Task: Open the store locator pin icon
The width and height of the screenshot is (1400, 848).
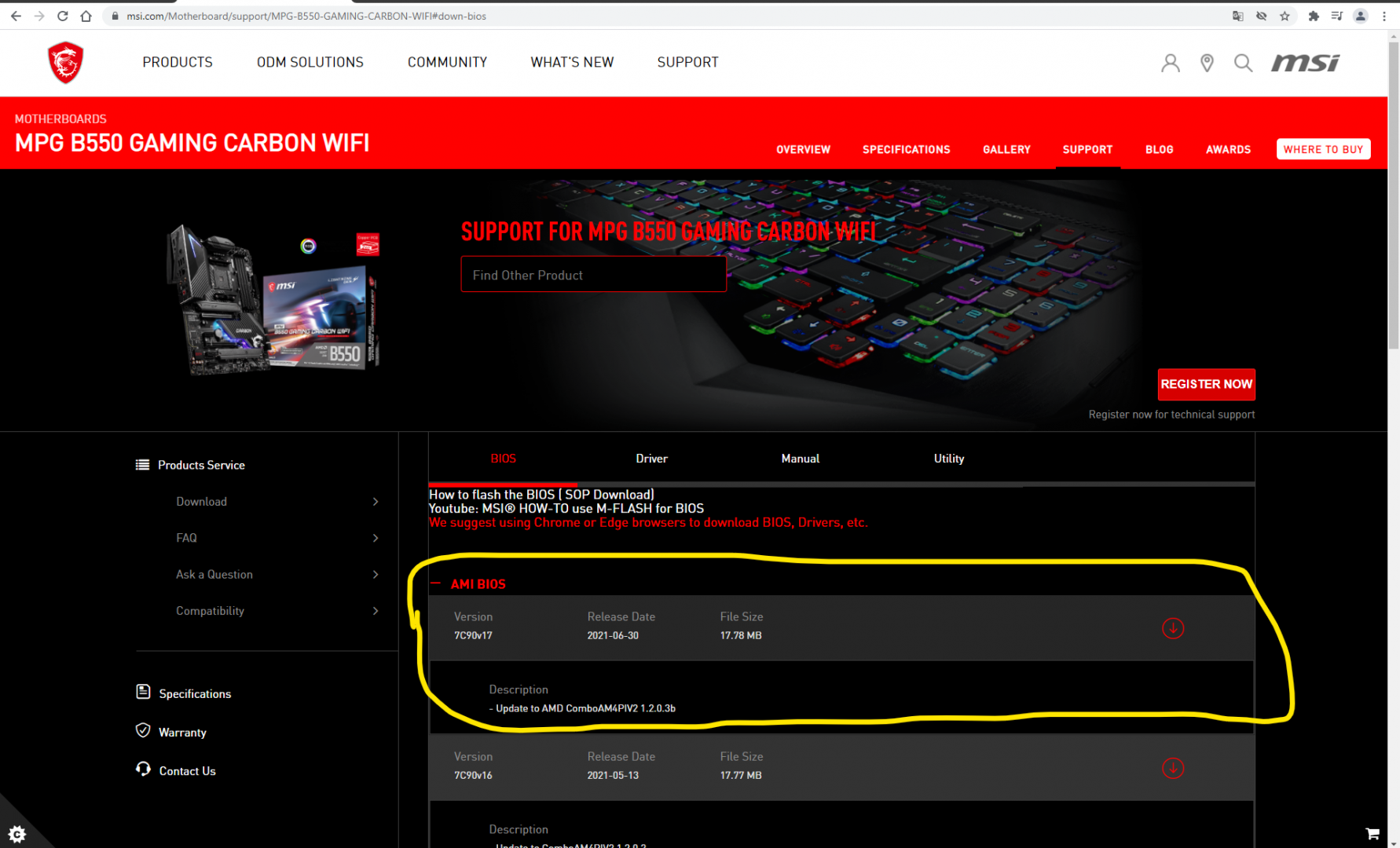Action: 1208,63
